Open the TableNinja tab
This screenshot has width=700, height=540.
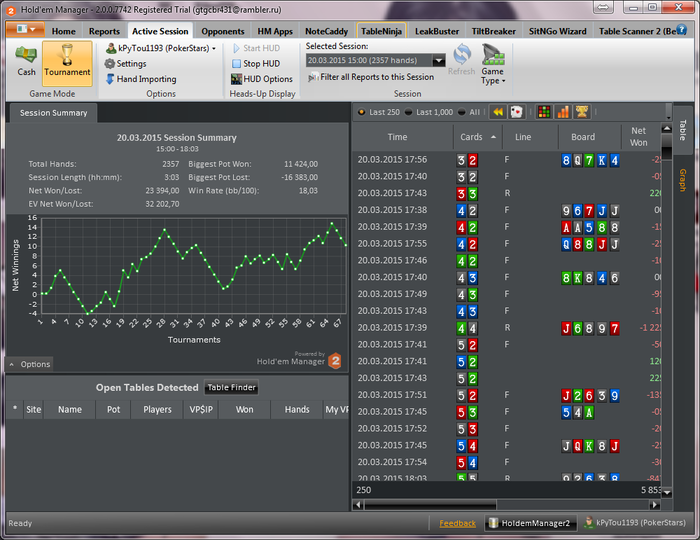(381, 31)
